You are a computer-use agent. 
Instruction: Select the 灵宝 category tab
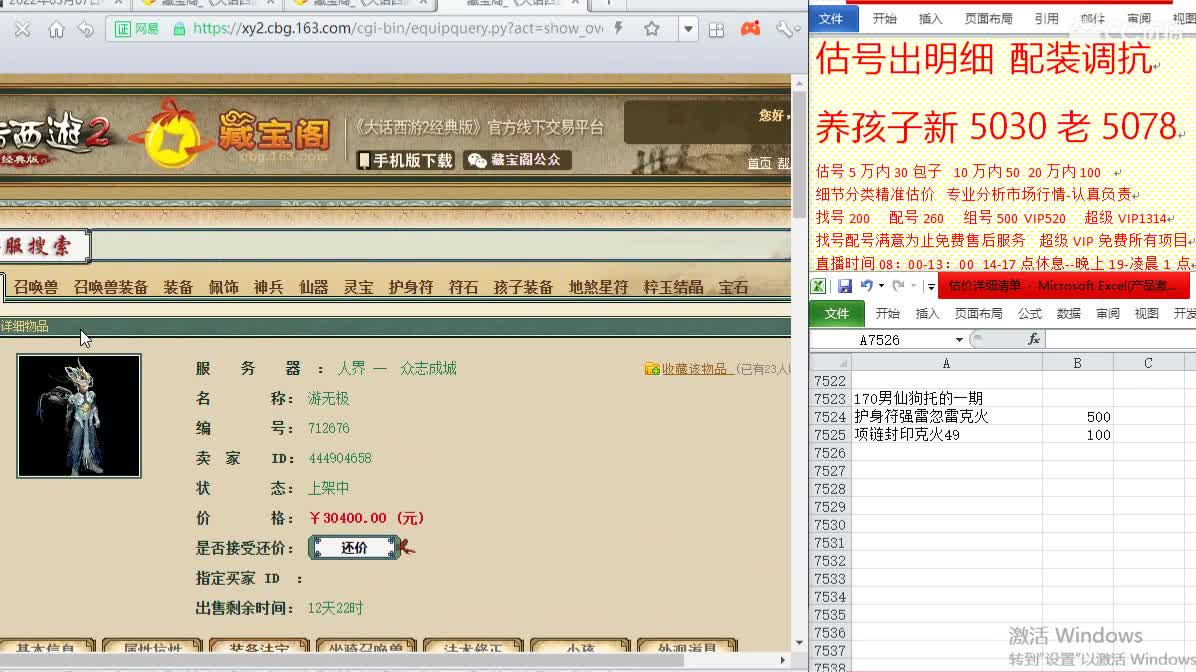pyautogui.click(x=358, y=288)
